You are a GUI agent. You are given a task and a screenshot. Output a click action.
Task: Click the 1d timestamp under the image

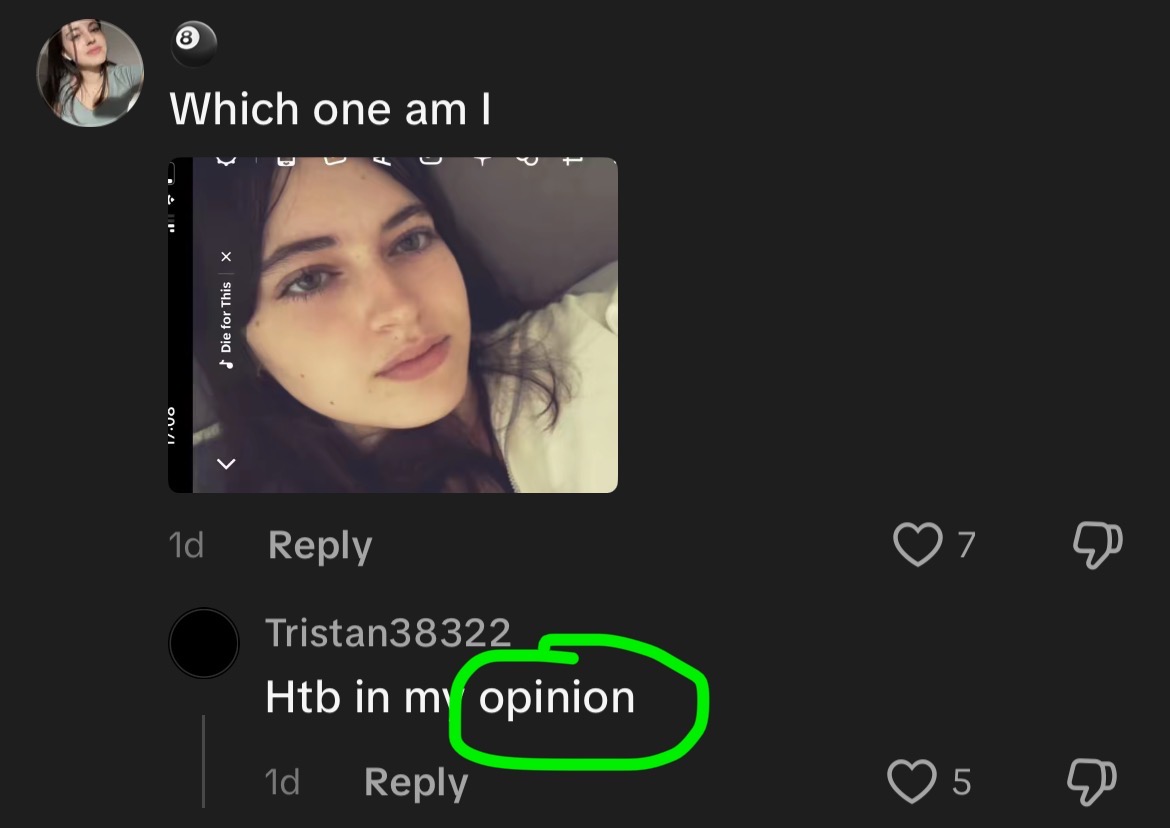[x=187, y=545]
